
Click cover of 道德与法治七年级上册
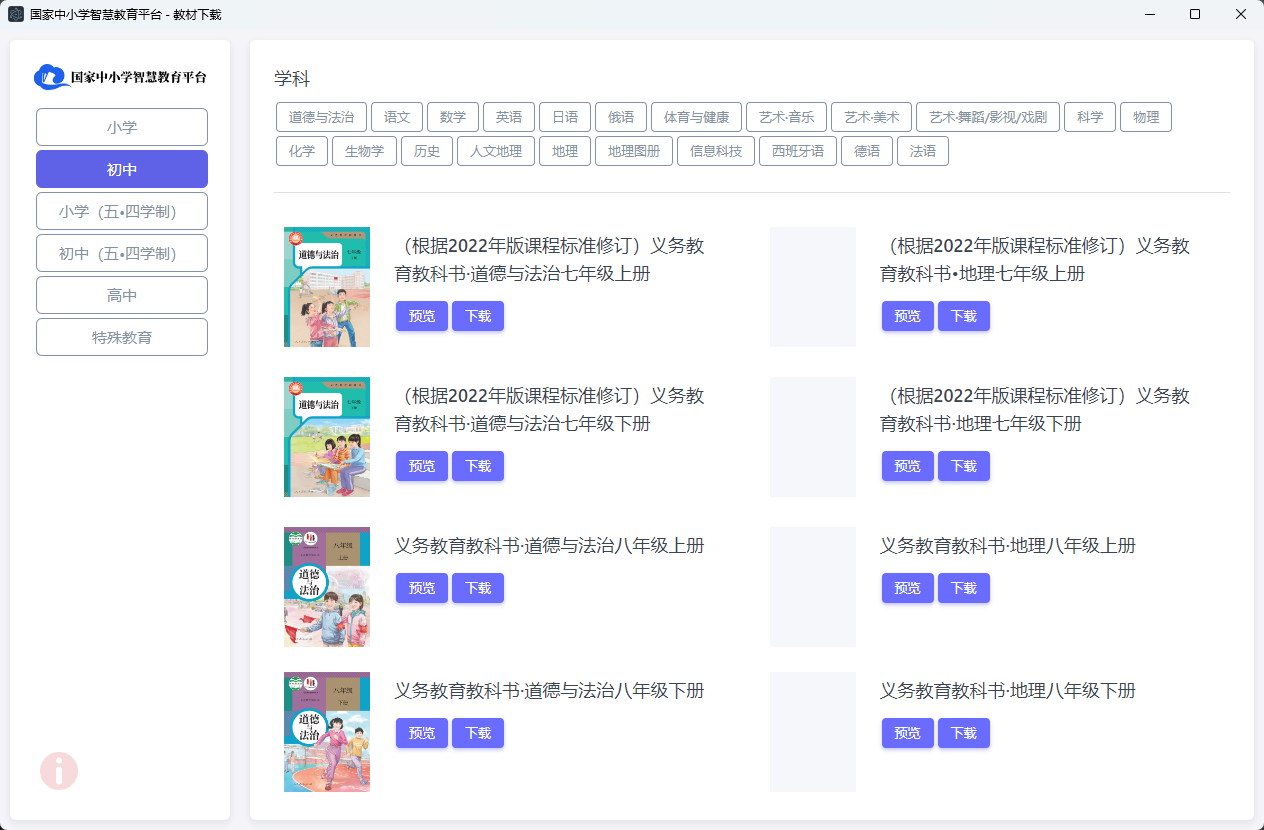coord(327,287)
